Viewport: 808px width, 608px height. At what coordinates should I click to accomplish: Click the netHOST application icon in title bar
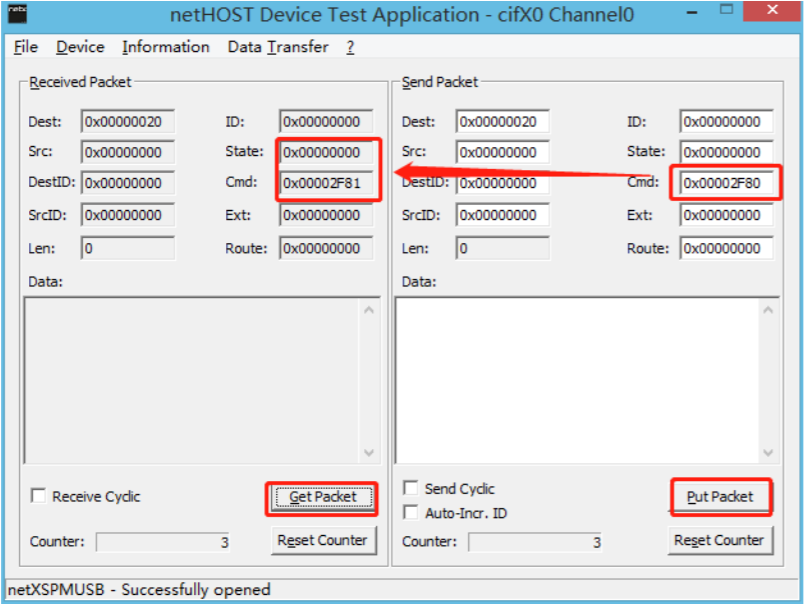click(x=18, y=13)
